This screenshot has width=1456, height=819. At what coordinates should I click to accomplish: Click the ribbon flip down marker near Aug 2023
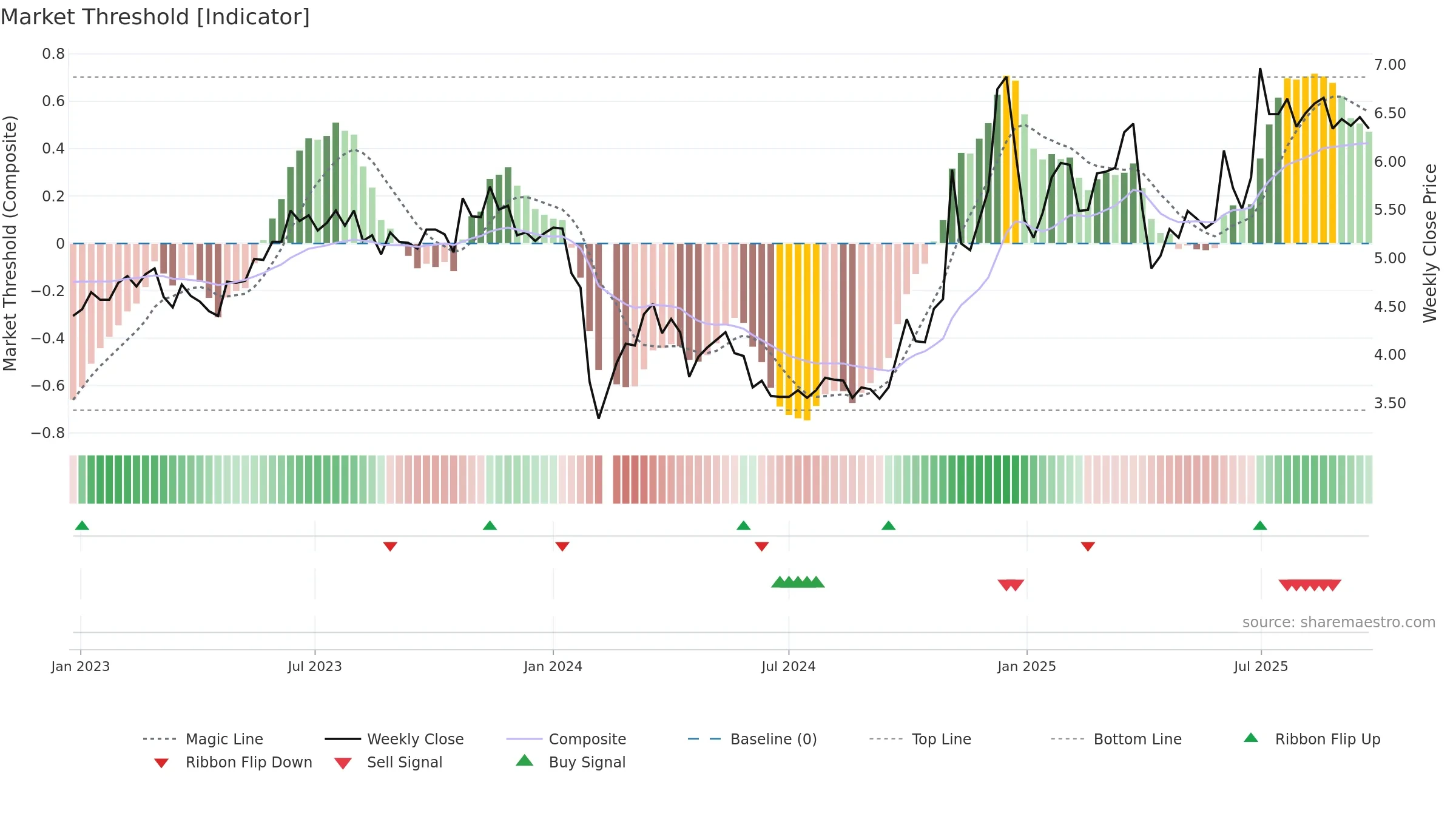click(390, 547)
